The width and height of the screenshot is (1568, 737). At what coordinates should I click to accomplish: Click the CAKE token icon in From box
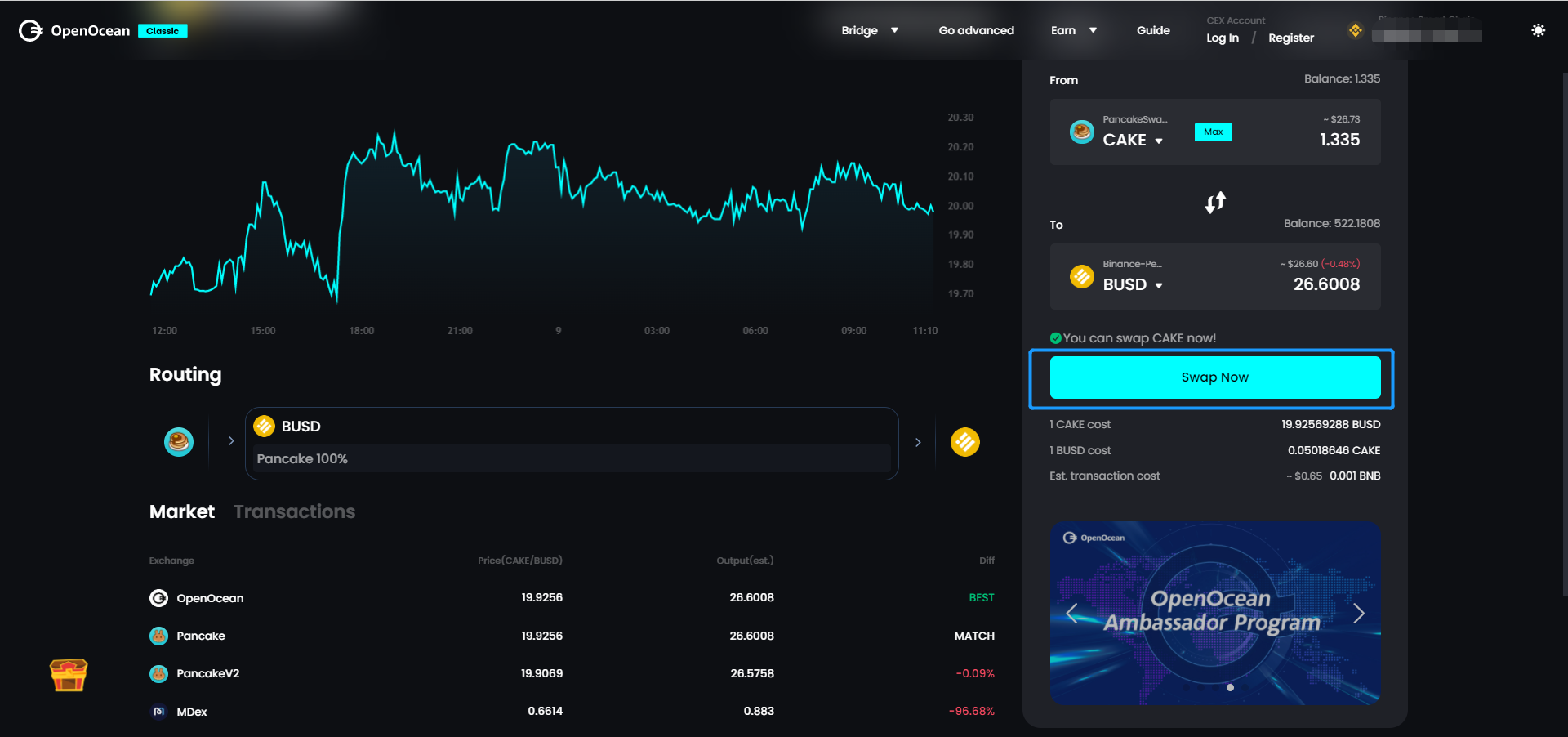tap(1081, 132)
